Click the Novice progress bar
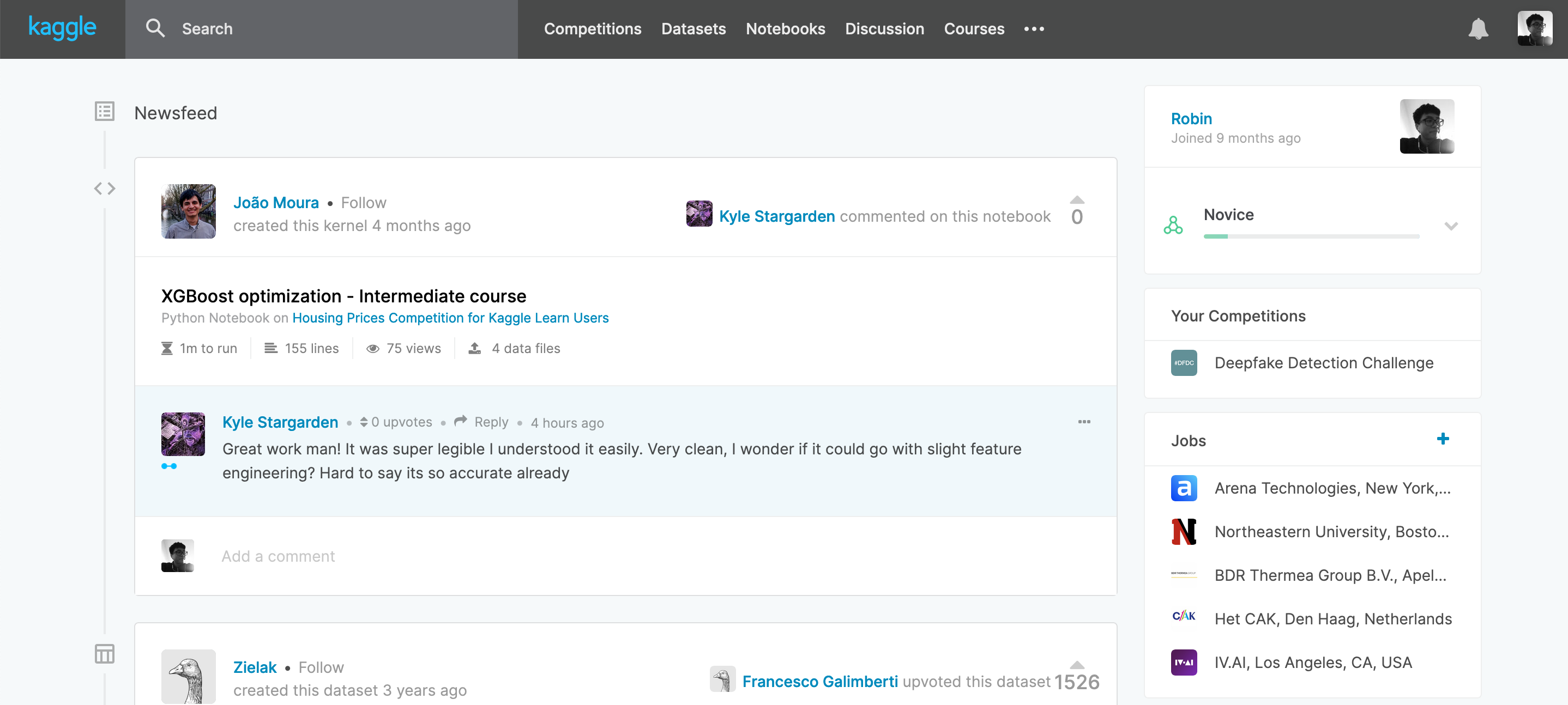The width and height of the screenshot is (1568, 705). tap(1311, 236)
